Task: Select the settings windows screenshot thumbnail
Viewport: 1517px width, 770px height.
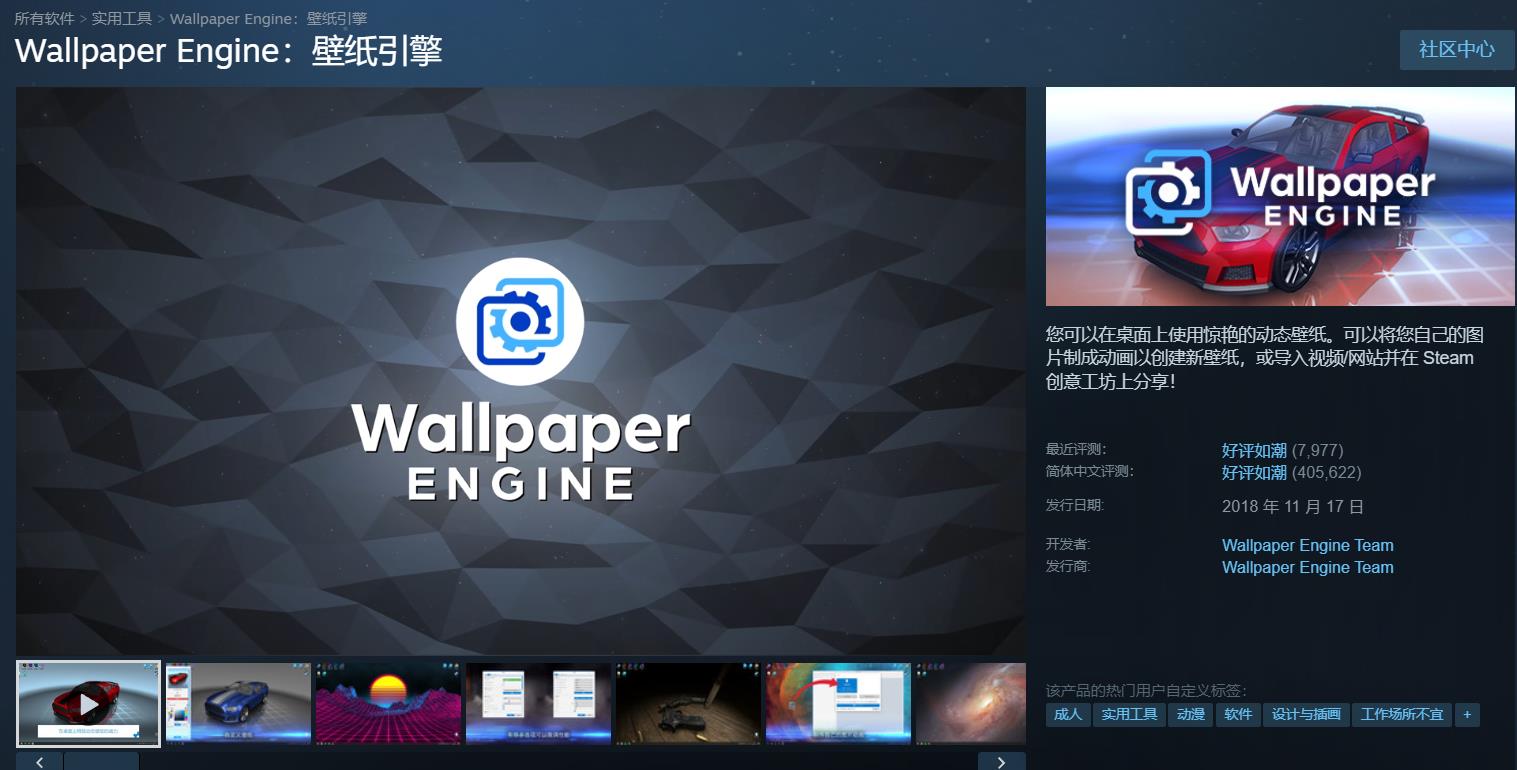Action: point(538,704)
